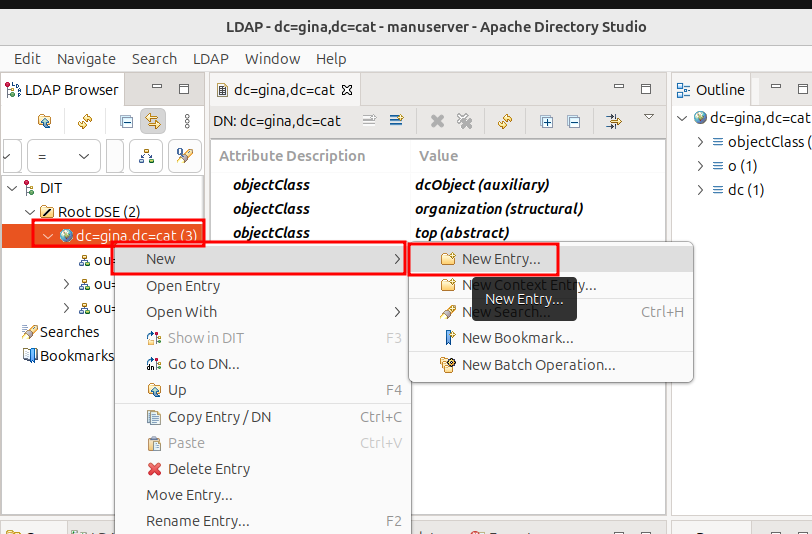812x534 pixels.
Task: Select the Bookmarks item in browser tree
Action: click(x=76, y=356)
